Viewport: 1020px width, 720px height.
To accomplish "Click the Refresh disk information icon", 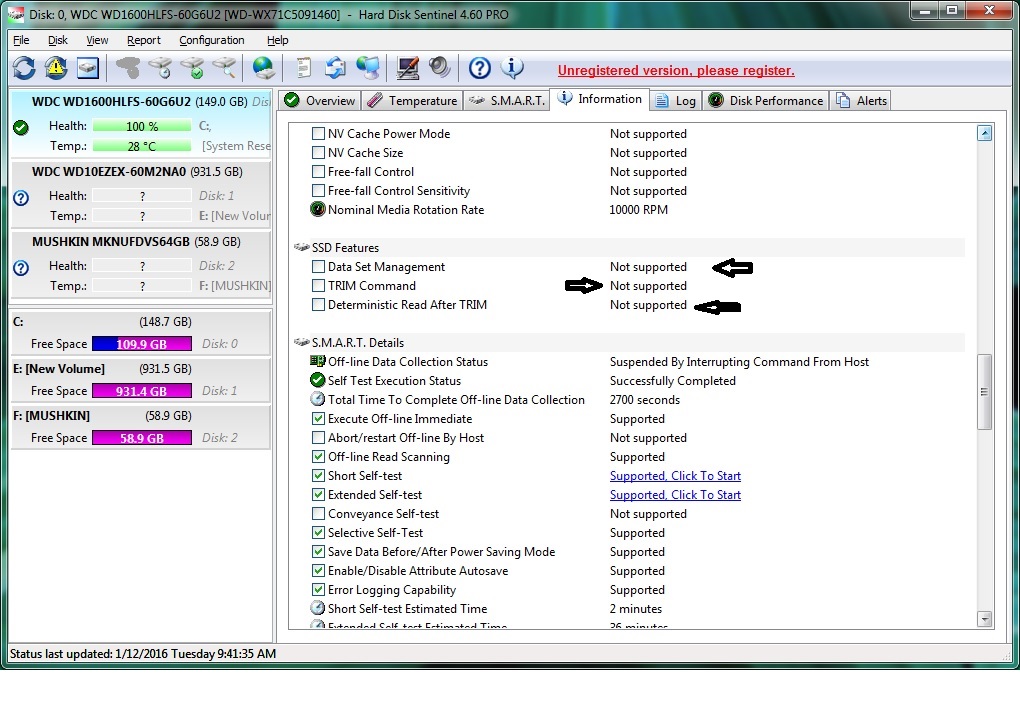I will pos(24,68).
